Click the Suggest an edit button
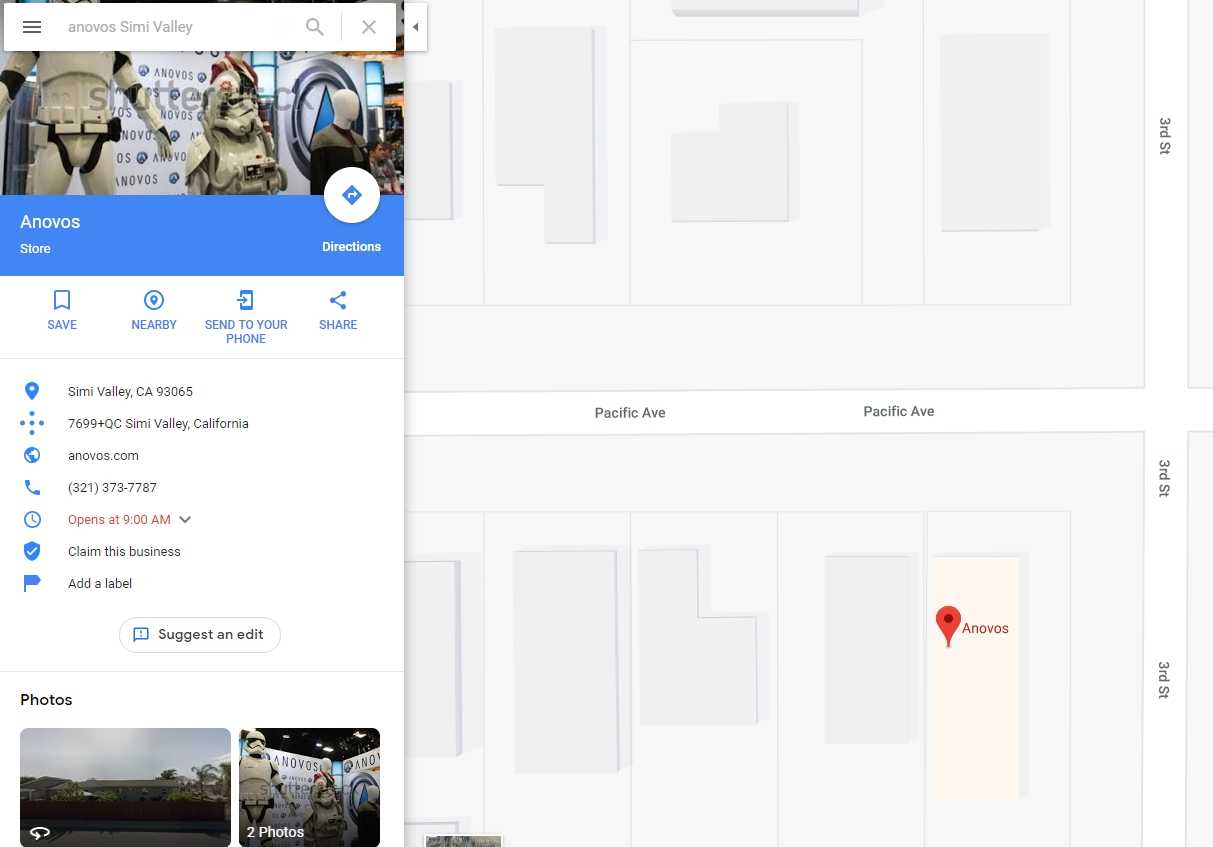Viewport: 1213px width, 847px height. click(200, 635)
